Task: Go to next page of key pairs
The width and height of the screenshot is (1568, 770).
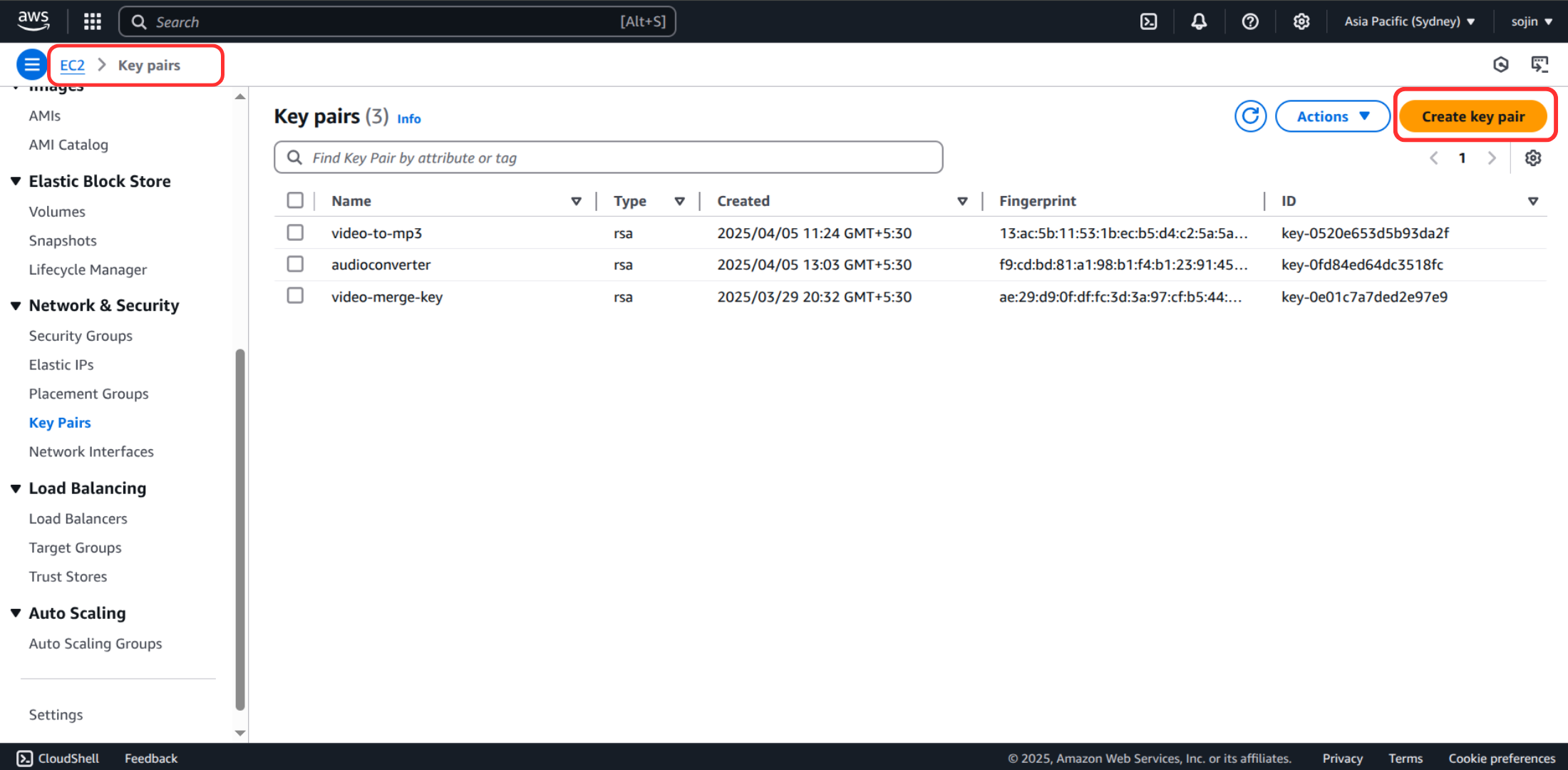Action: click(1492, 158)
